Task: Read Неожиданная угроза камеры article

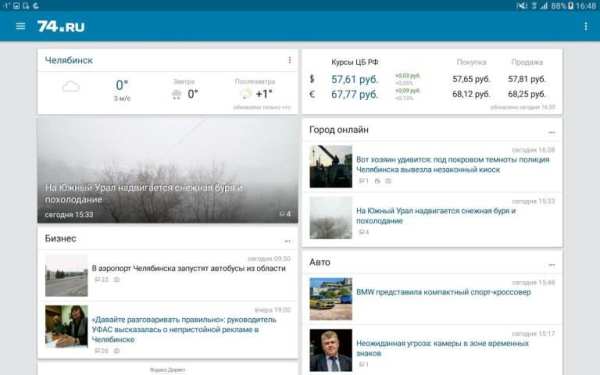Action: (442, 348)
